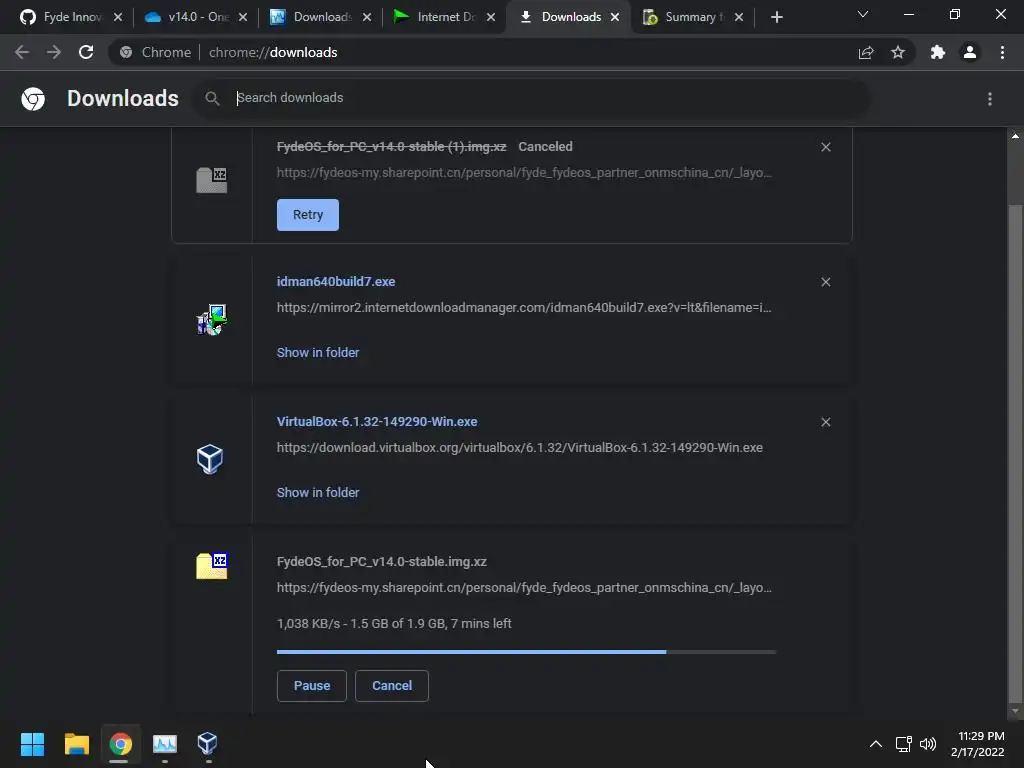Screen dimensions: 1024x768
Task: Close the Summary tab
Action: [x=739, y=17]
